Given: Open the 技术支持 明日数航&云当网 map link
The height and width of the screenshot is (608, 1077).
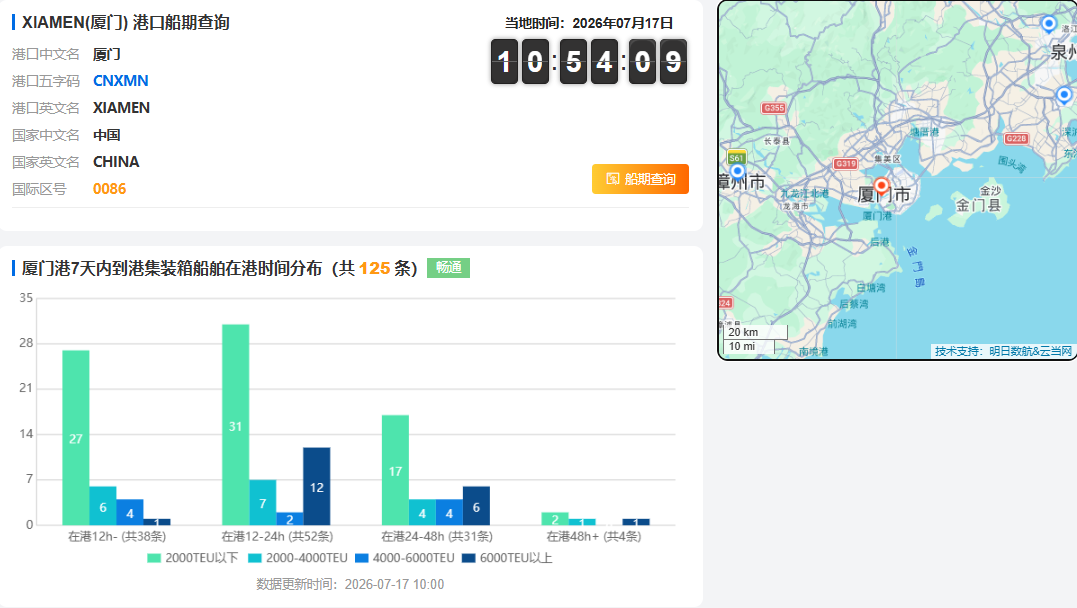Looking at the screenshot, I should (1003, 351).
